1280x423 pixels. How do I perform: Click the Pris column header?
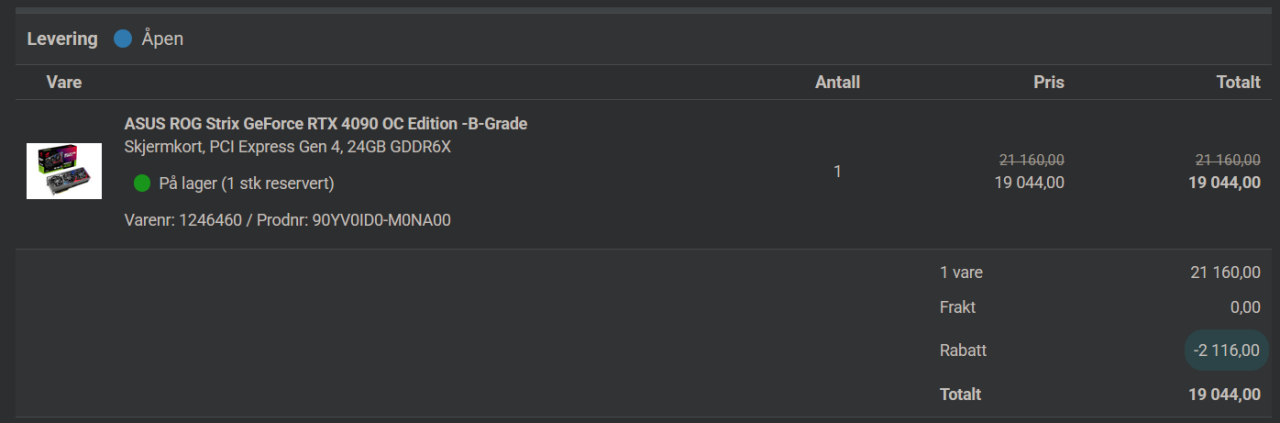tap(1048, 82)
